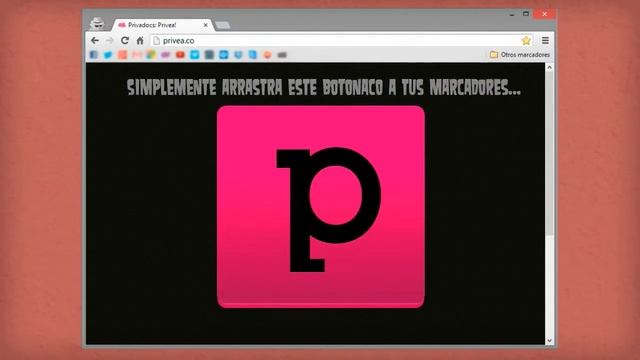
Task: Open the multicolored bookmark icon
Action: 151,55
